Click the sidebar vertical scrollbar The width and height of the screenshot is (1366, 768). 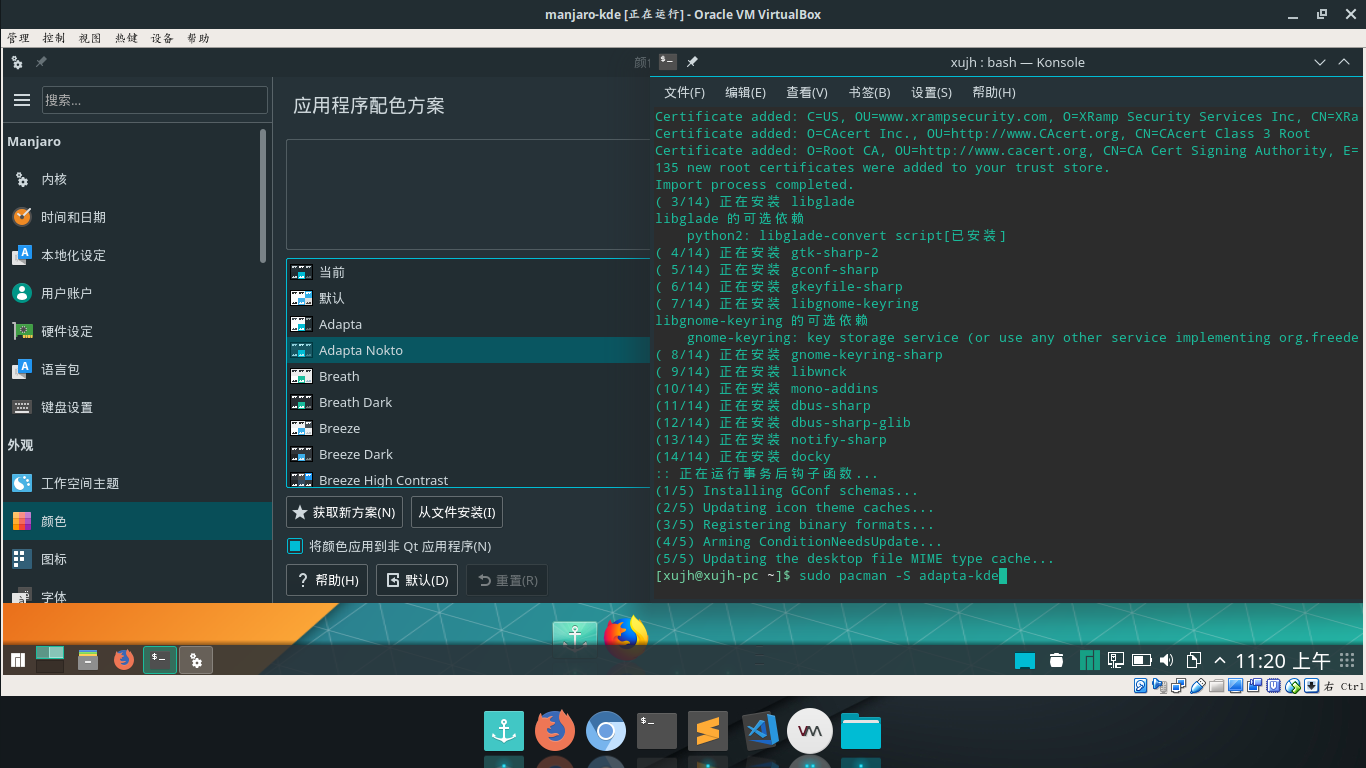click(263, 195)
